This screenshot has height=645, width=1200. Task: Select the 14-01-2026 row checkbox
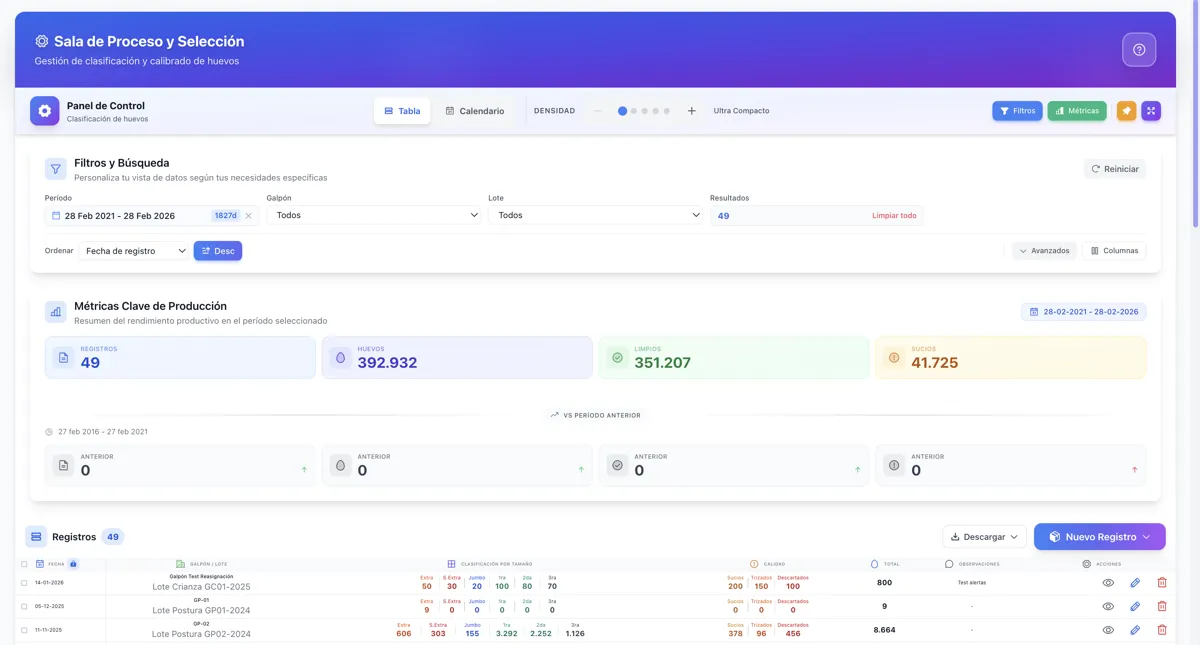(x=25, y=582)
